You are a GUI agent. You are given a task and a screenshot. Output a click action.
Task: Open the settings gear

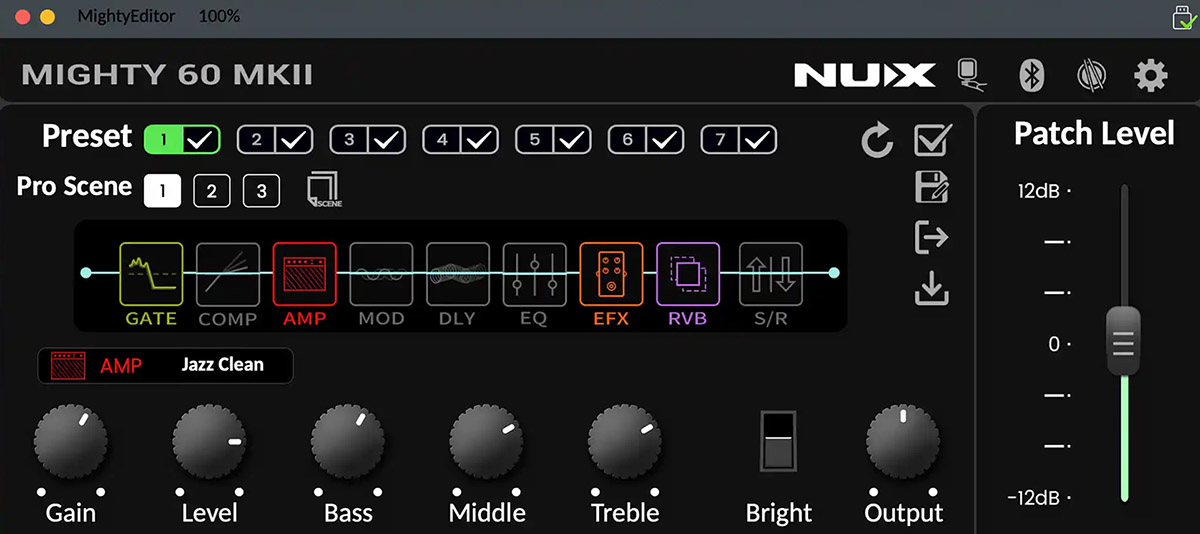(x=1150, y=75)
